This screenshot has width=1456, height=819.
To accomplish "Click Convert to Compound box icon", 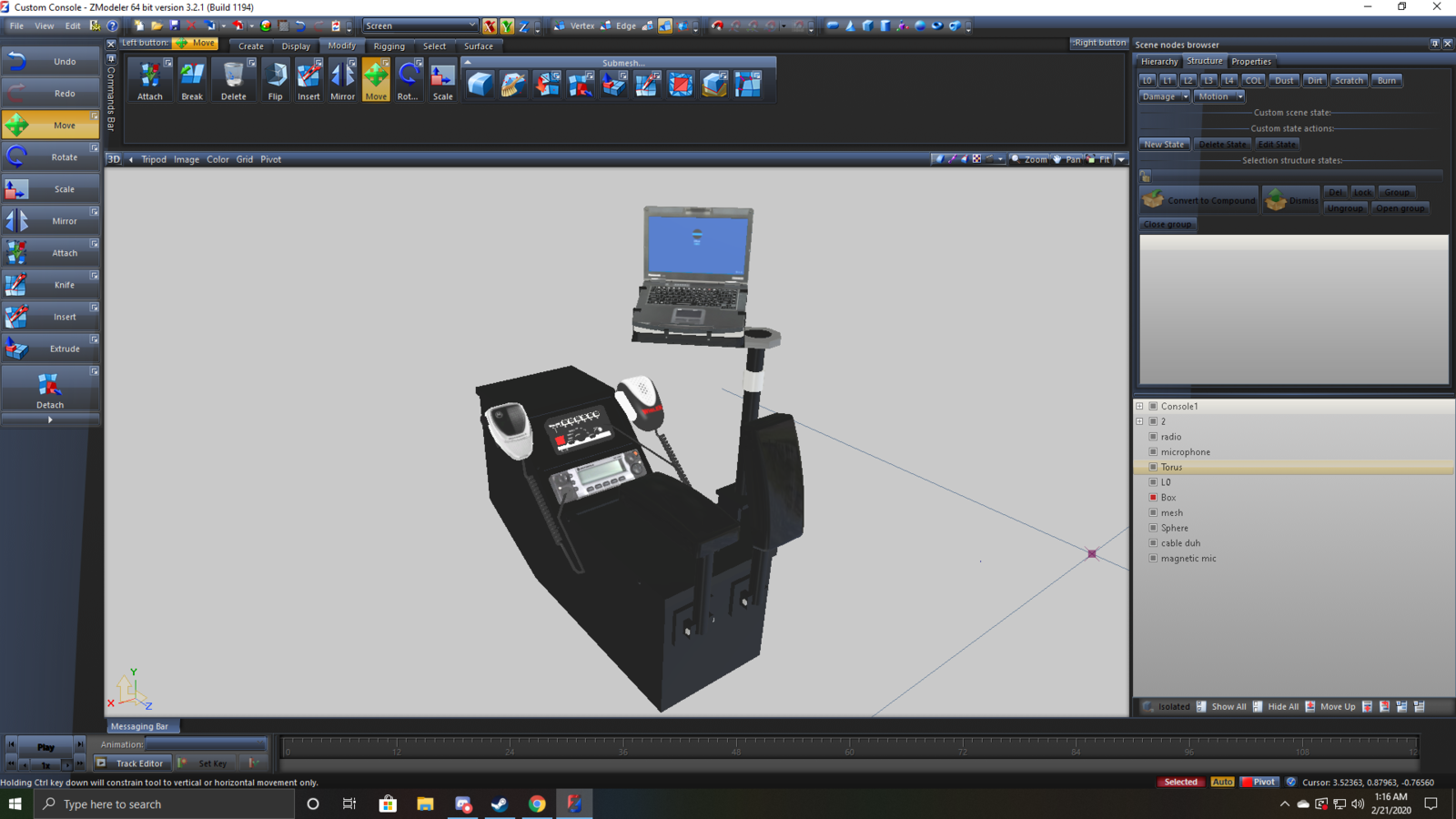I will pyautogui.click(x=1154, y=200).
